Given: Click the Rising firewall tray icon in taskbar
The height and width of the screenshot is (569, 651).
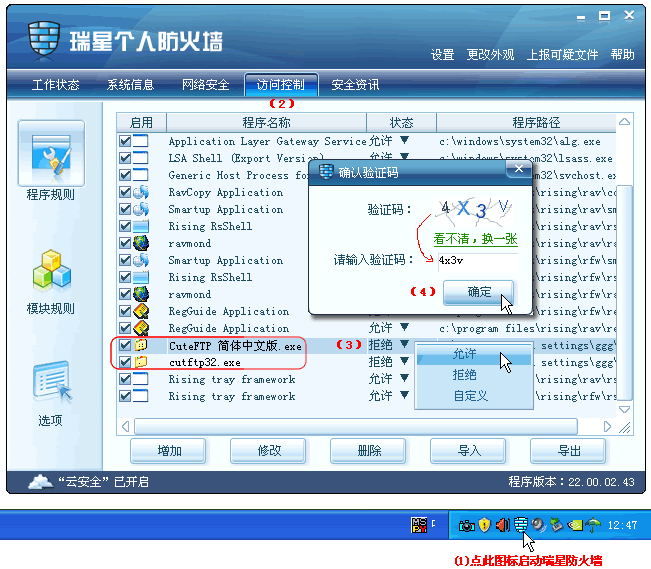Looking at the screenshot, I should [x=520, y=525].
